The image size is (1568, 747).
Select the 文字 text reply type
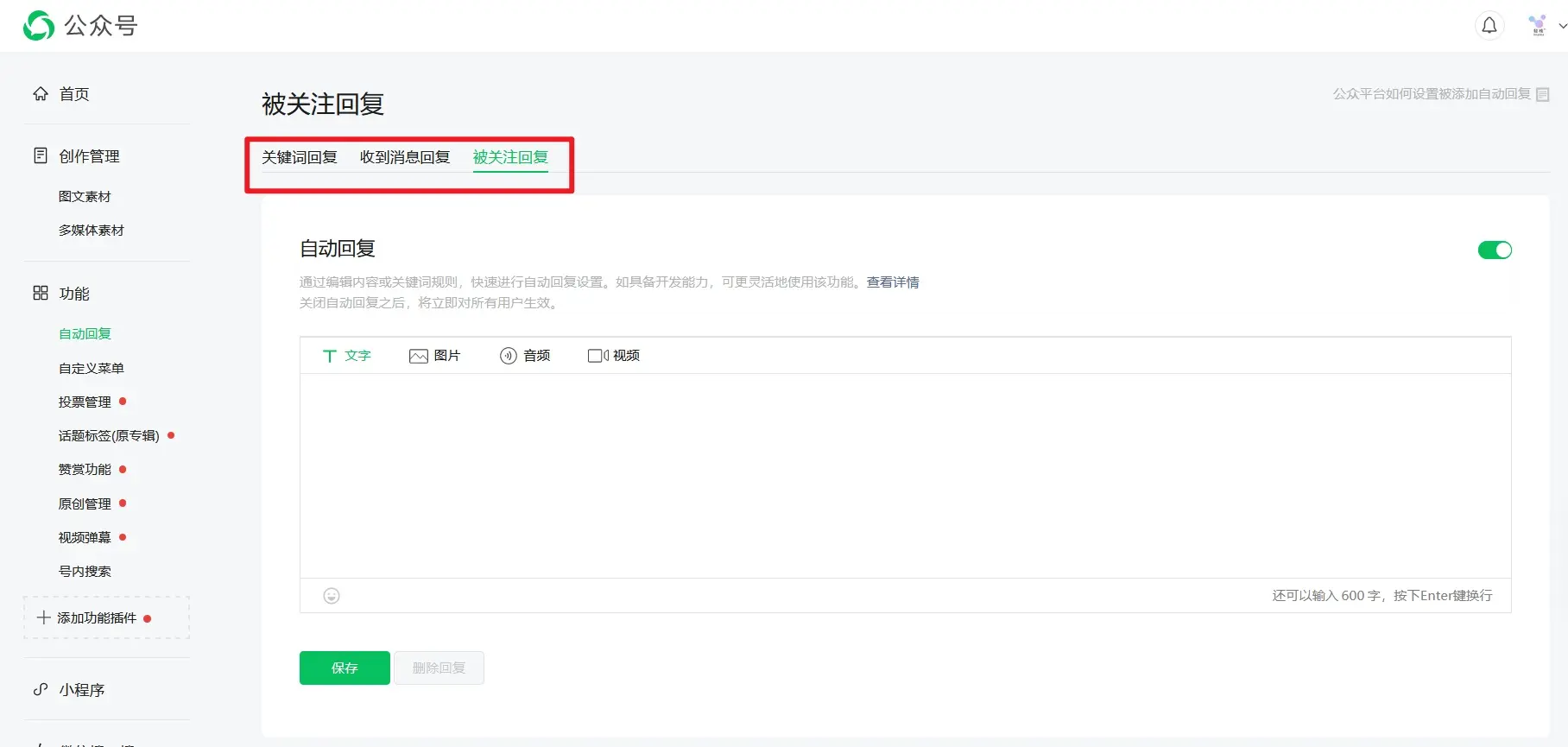coord(347,356)
